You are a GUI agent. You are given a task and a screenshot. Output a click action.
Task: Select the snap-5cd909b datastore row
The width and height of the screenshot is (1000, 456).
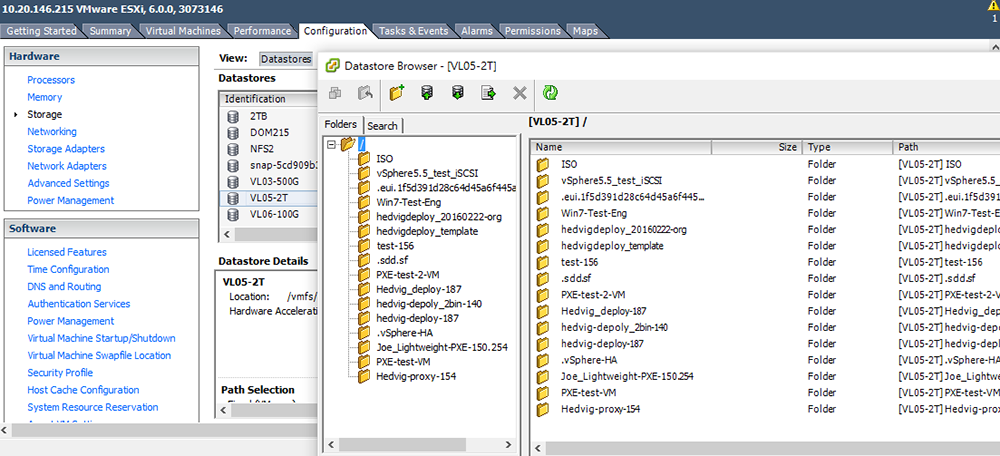coord(268,165)
